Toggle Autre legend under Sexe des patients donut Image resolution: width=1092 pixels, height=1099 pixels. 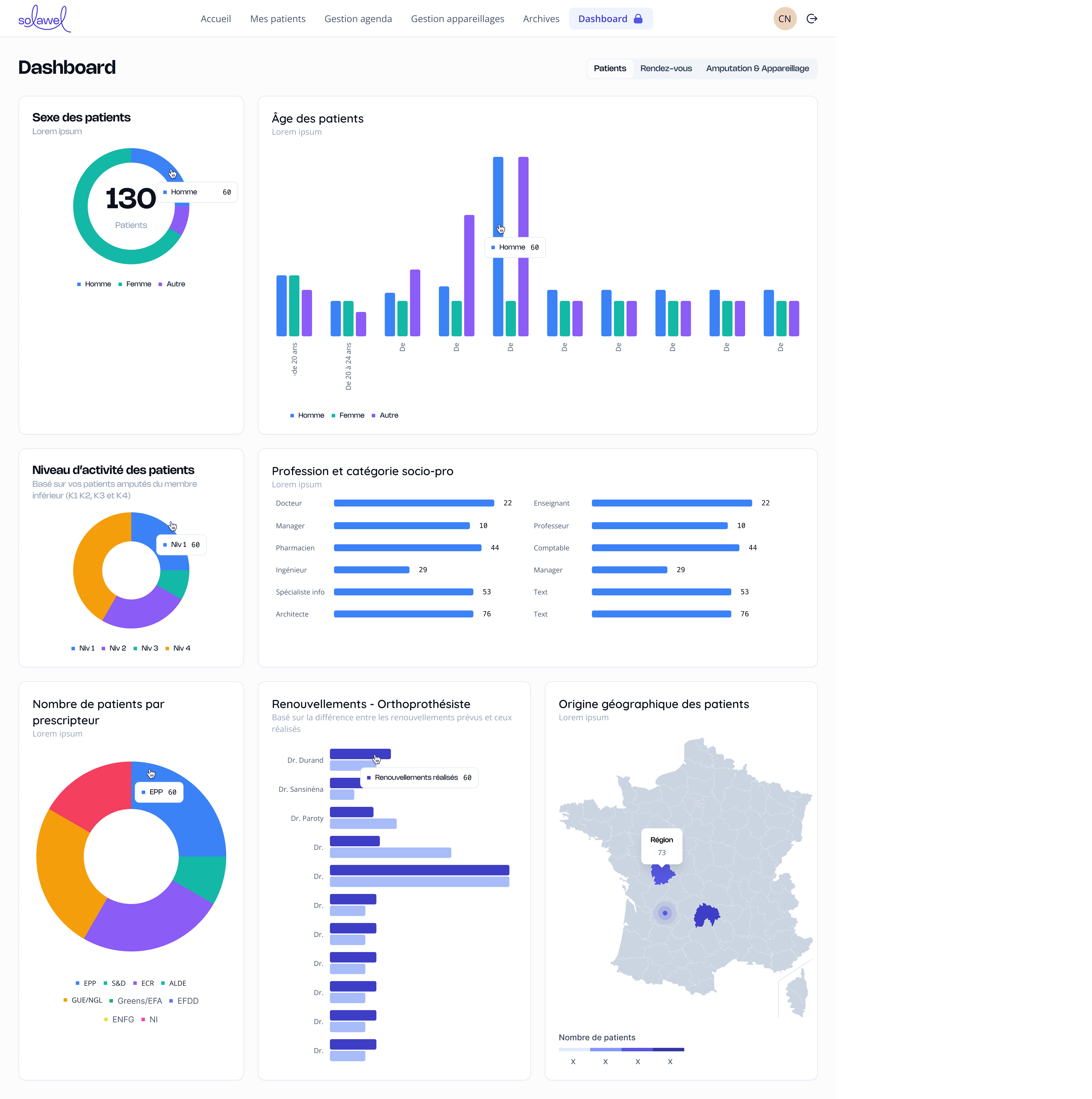pyautogui.click(x=172, y=284)
